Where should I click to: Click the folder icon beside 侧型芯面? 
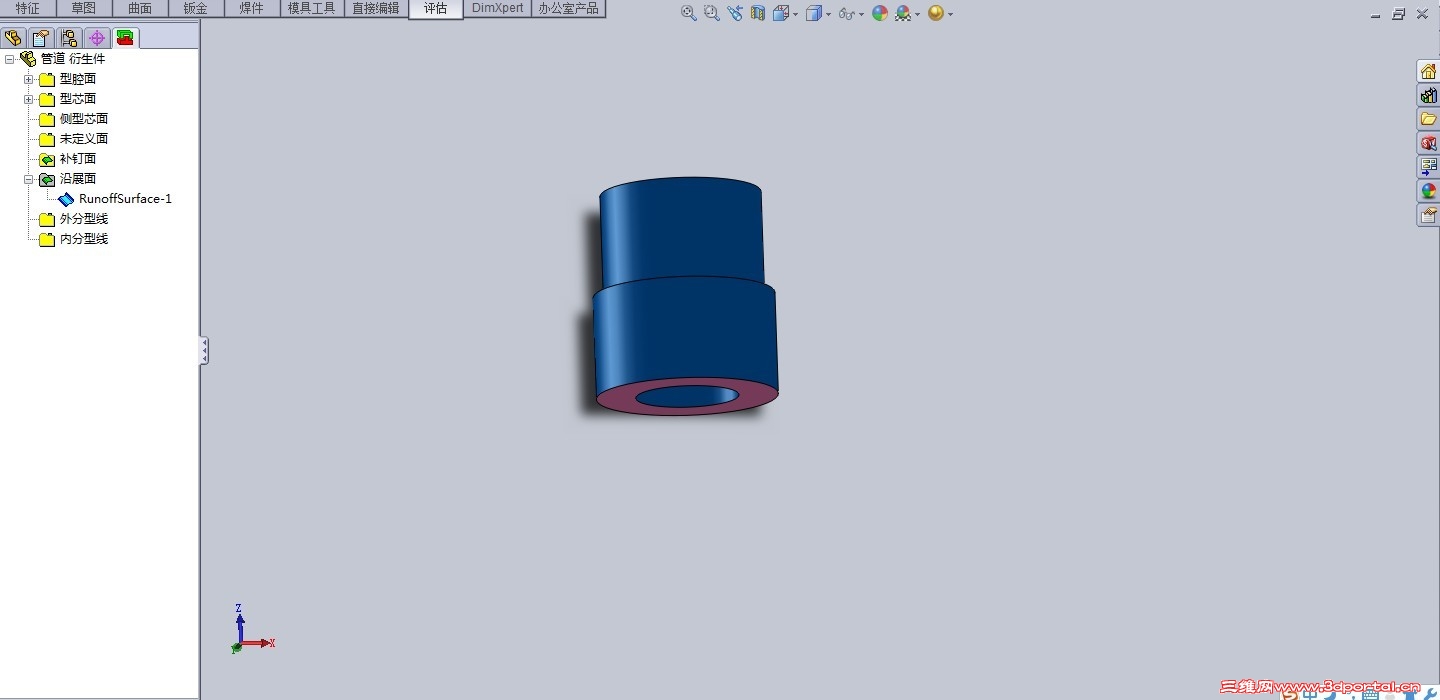pos(47,119)
